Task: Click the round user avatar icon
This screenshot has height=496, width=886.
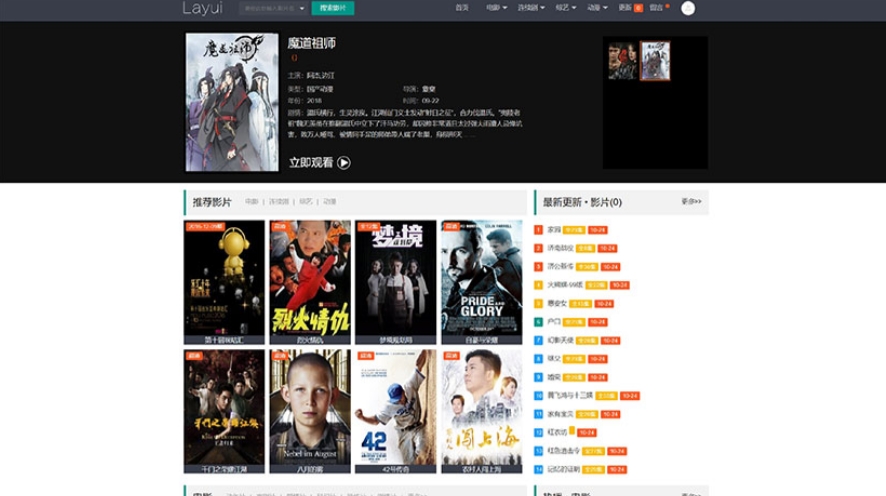Action: coord(688,8)
